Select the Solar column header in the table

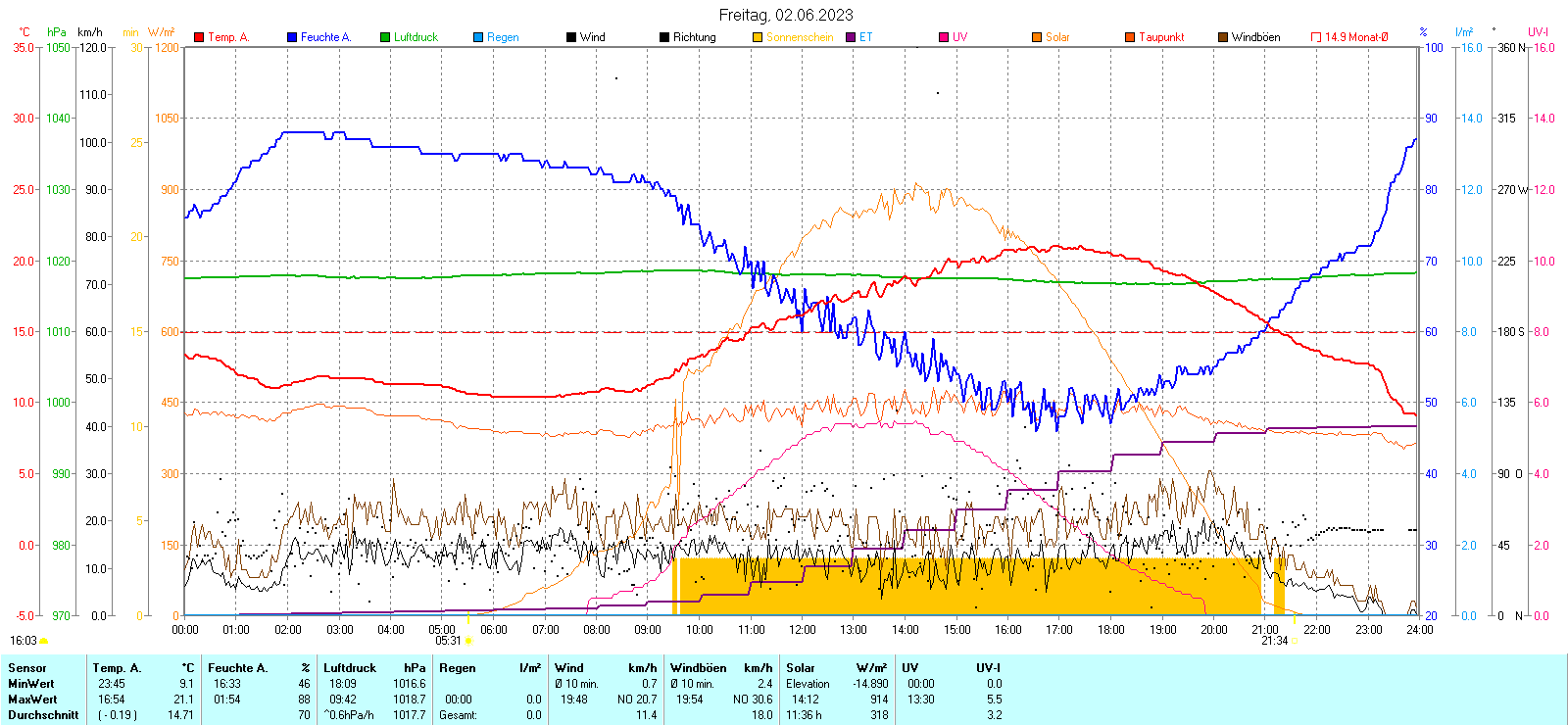point(801,668)
